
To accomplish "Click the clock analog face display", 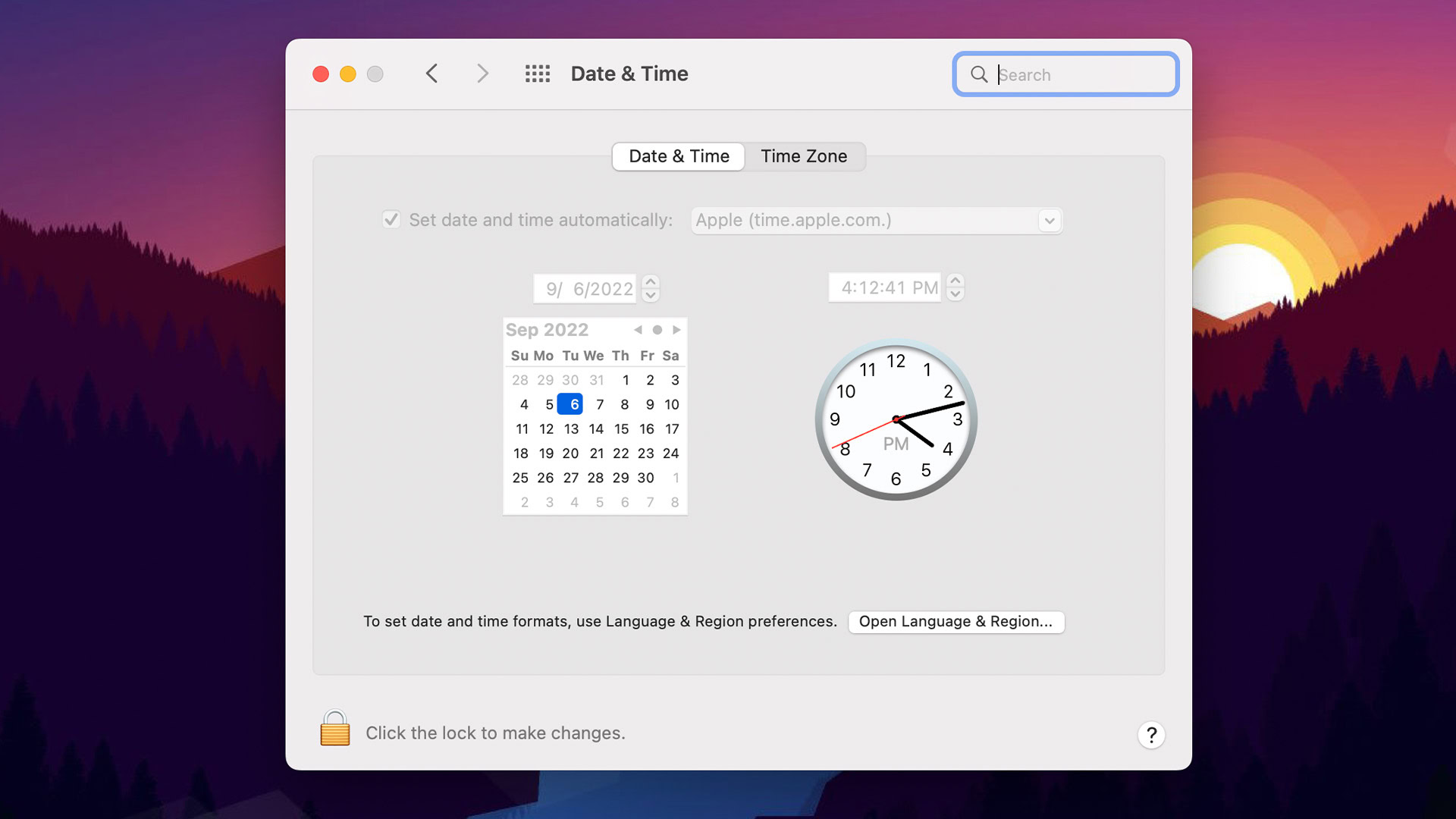I will click(894, 419).
